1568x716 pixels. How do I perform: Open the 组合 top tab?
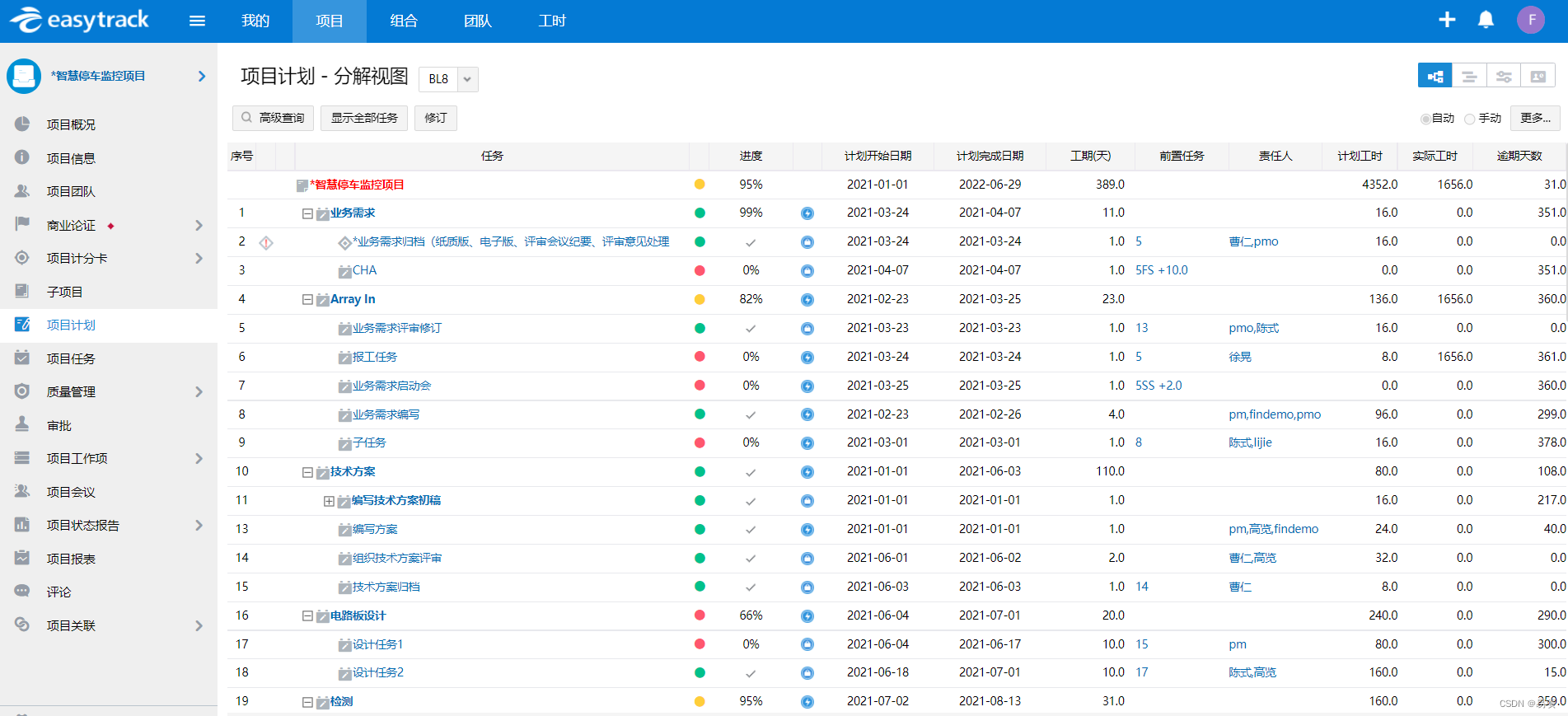click(404, 21)
